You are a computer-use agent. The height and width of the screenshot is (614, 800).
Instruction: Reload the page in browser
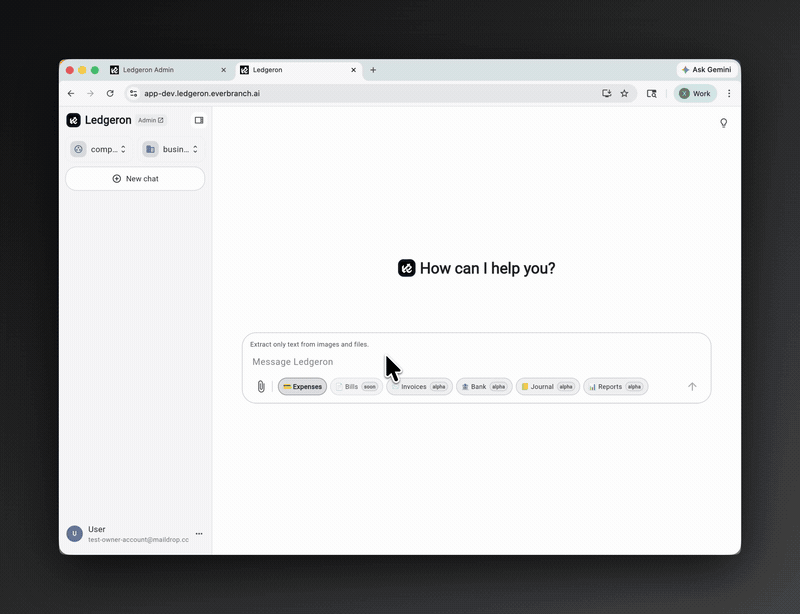click(x=110, y=93)
